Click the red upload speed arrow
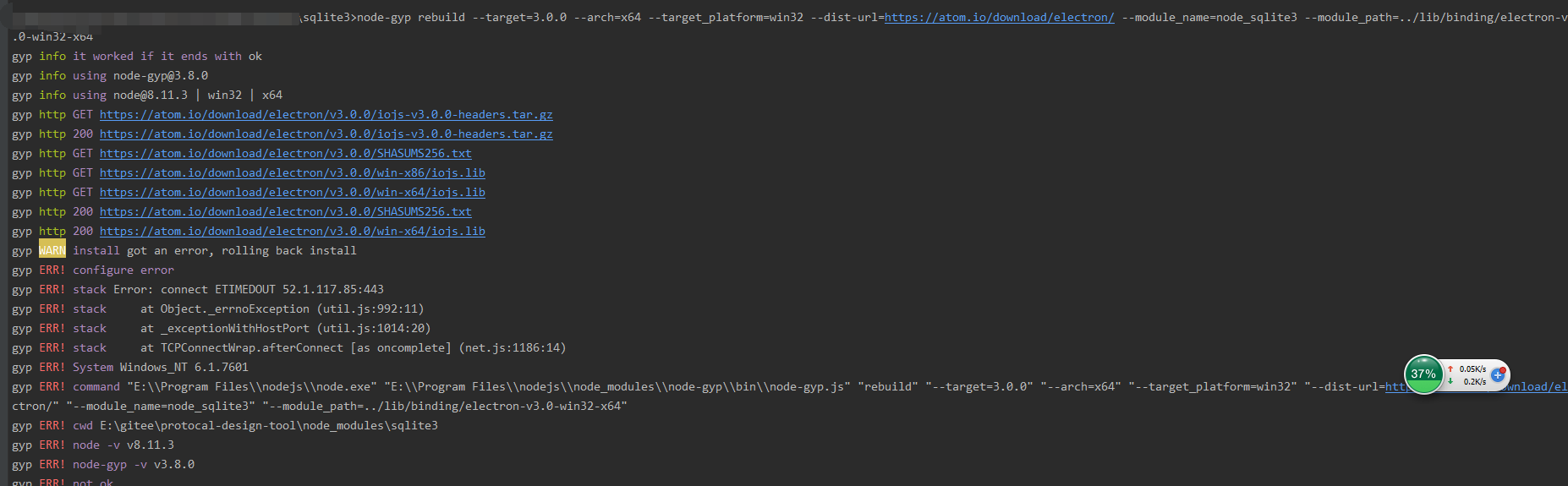The width and height of the screenshot is (1568, 486). coord(1450,369)
